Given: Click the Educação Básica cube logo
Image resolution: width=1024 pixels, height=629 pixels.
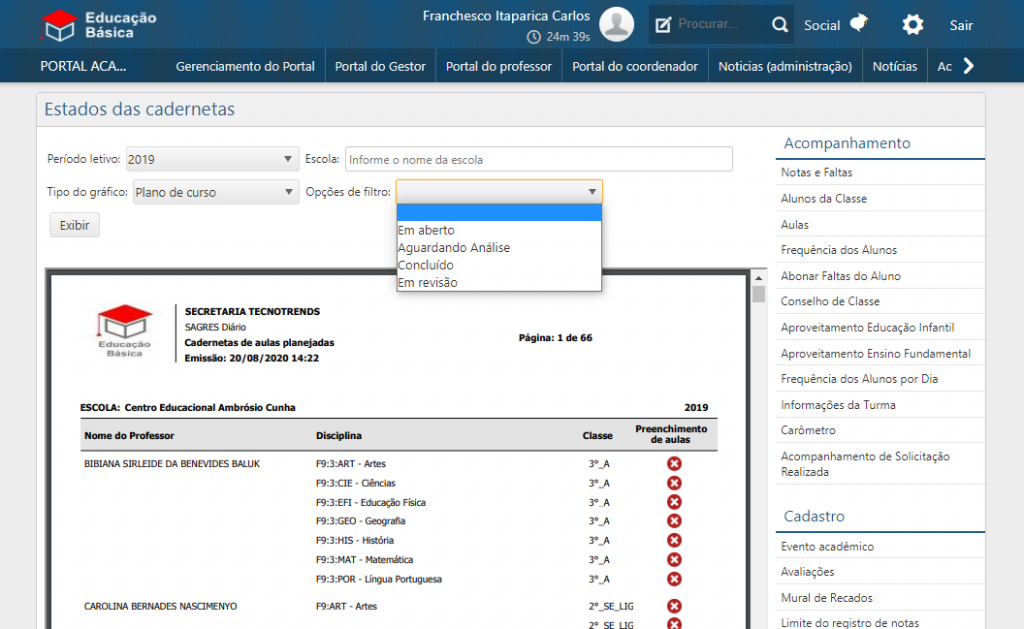Looking at the screenshot, I should pos(59,25).
